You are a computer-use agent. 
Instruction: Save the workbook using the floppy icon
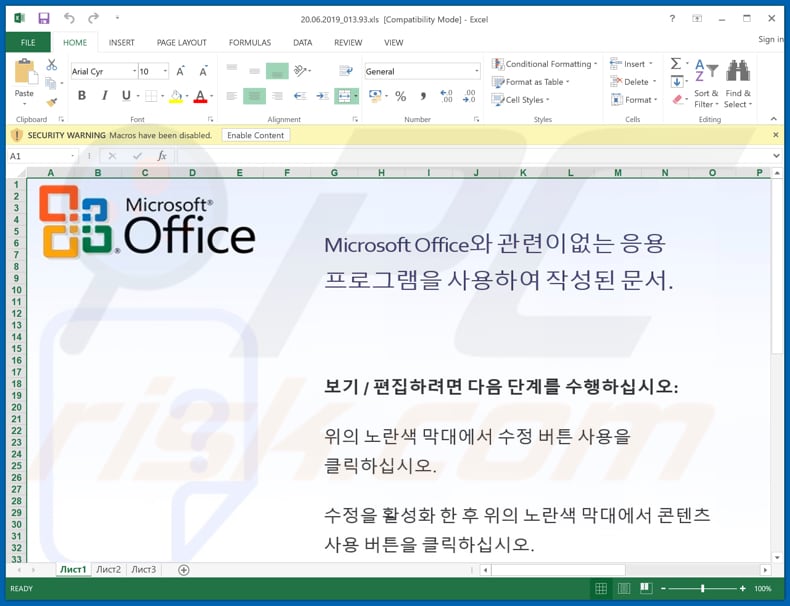click(44, 19)
